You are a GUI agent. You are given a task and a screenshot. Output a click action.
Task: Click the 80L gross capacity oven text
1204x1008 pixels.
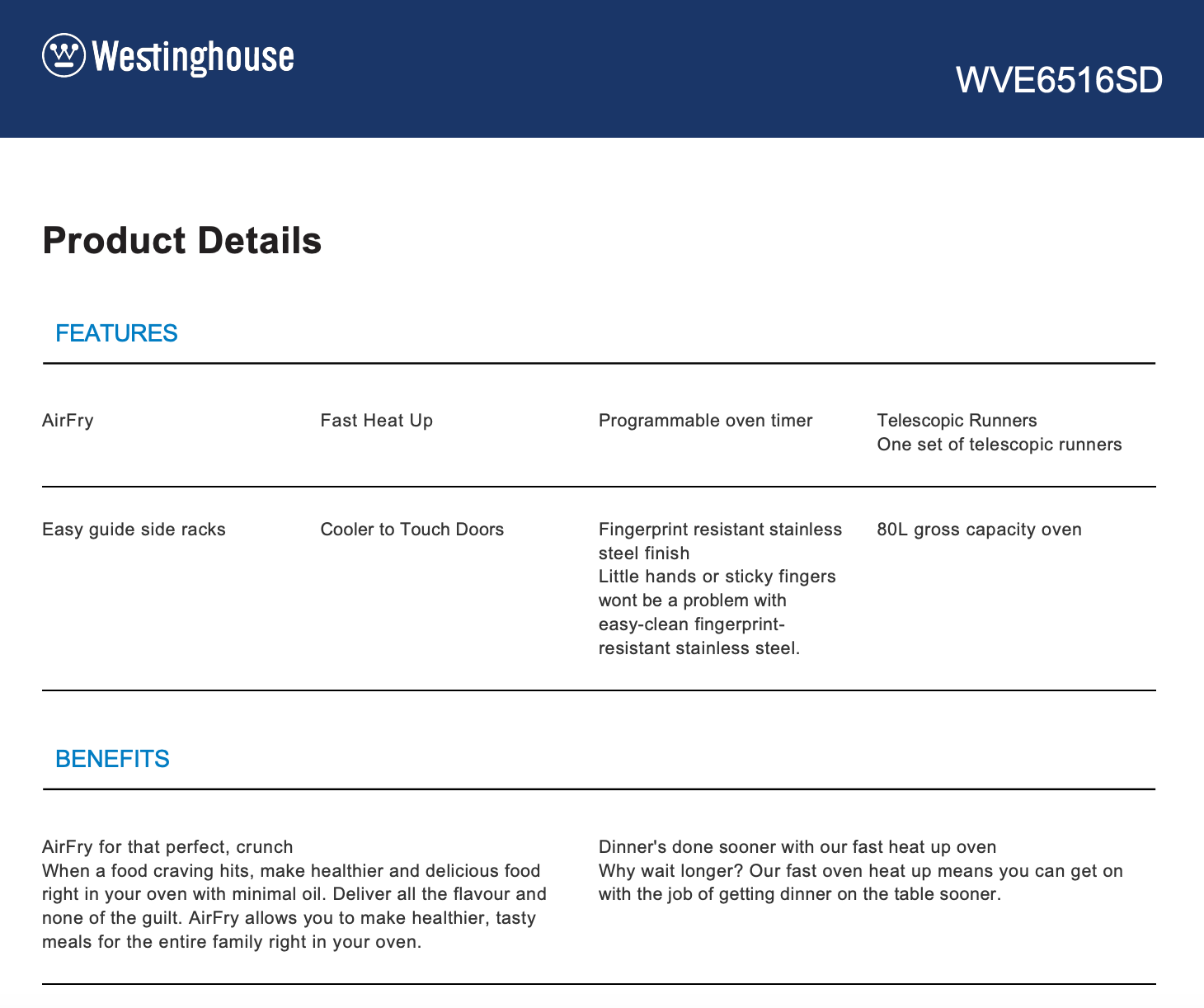point(979,530)
